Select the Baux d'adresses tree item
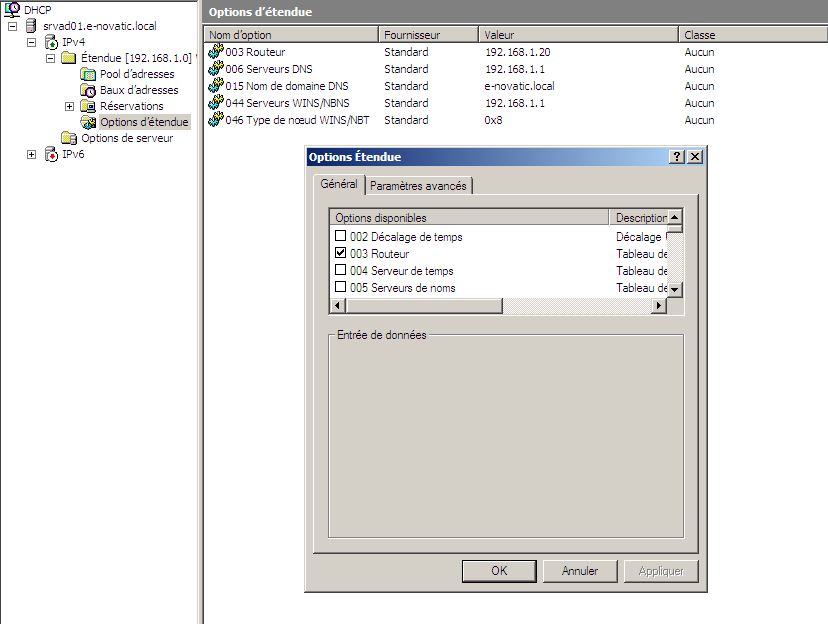Image resolution: width=828 pixels, height=624 pixels. 139,90
